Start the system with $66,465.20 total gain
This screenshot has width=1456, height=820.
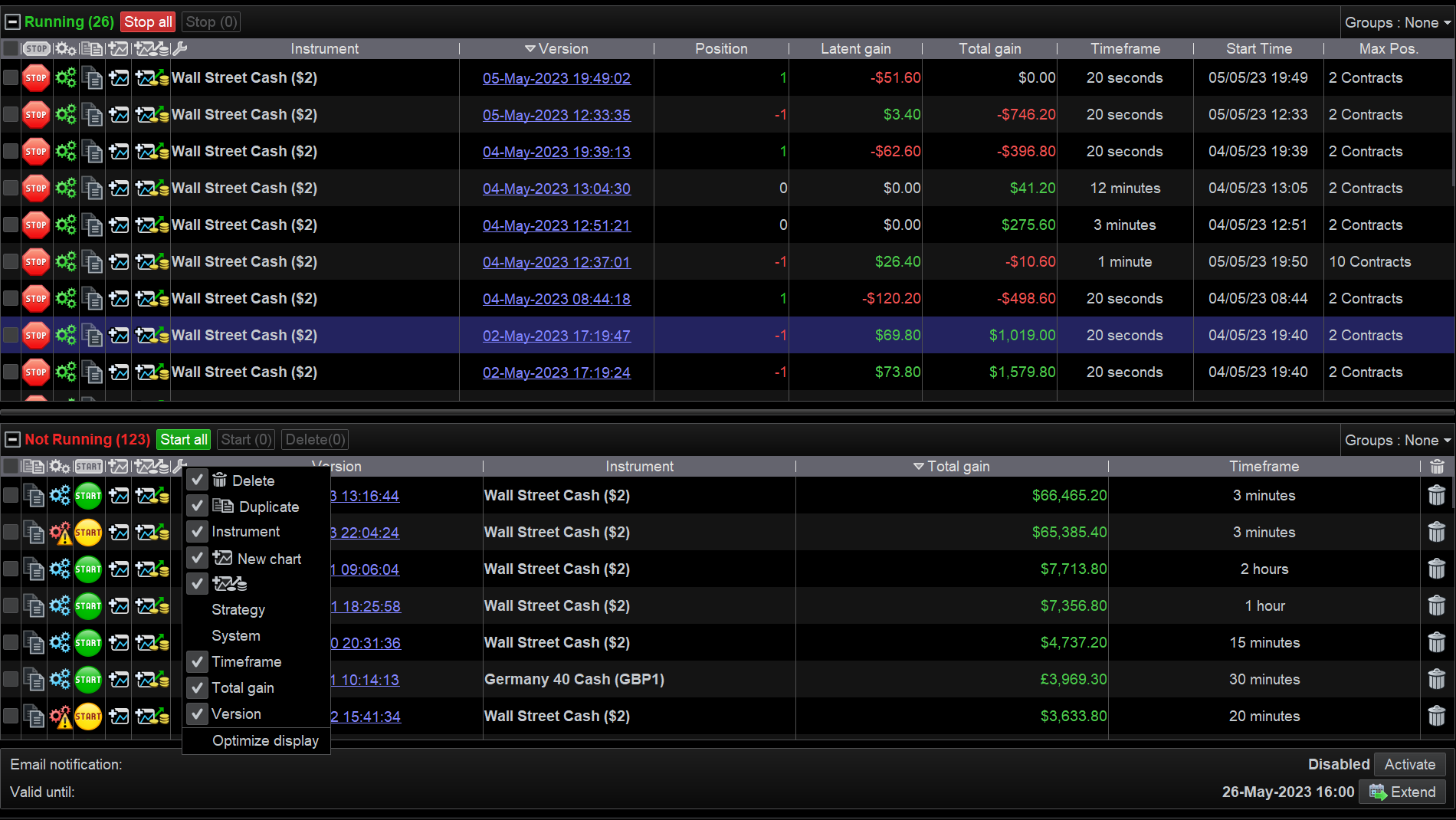click(88, 496)
